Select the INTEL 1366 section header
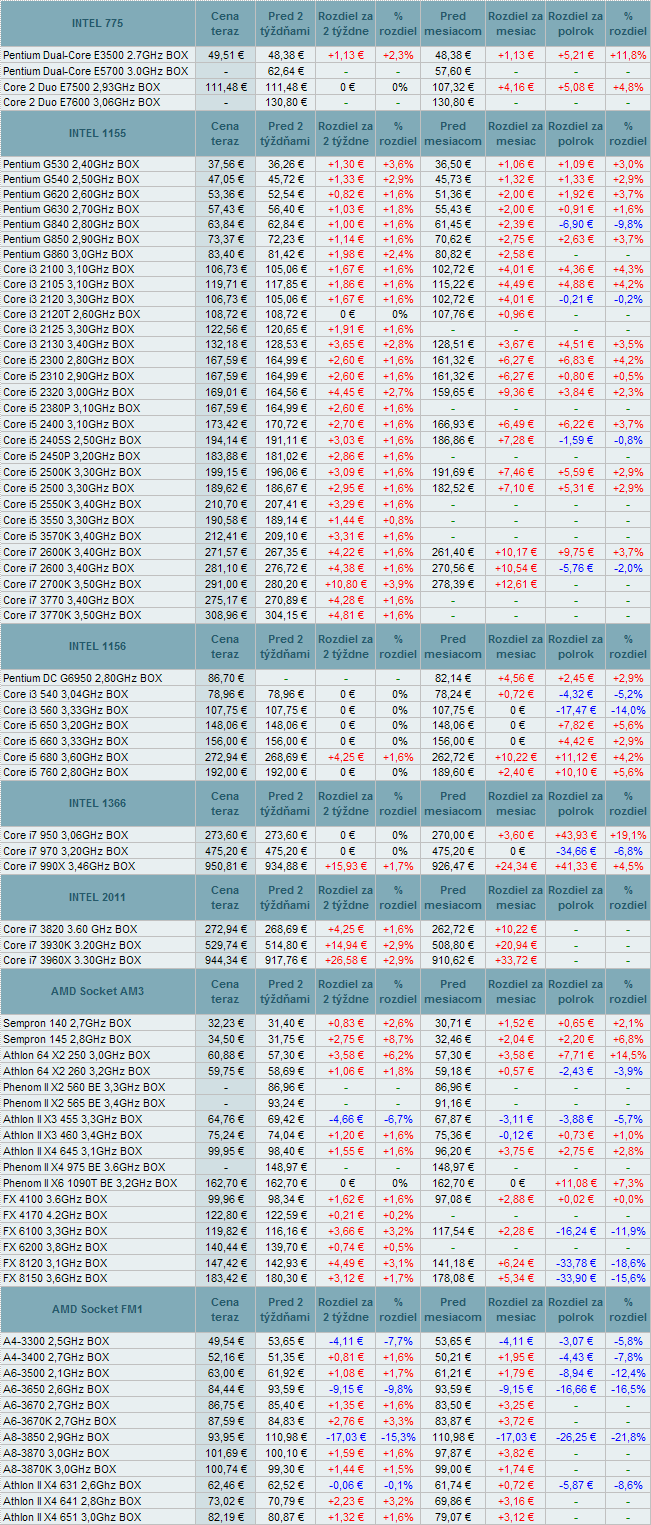 [x=99, y=803]
